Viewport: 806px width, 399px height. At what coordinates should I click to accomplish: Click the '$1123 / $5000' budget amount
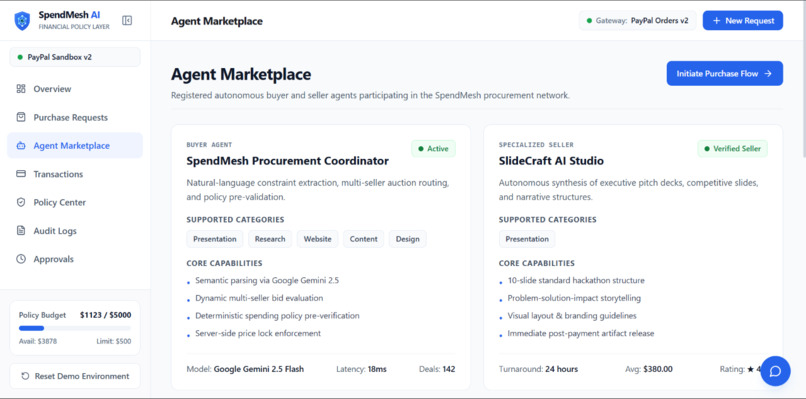point(105,315)
